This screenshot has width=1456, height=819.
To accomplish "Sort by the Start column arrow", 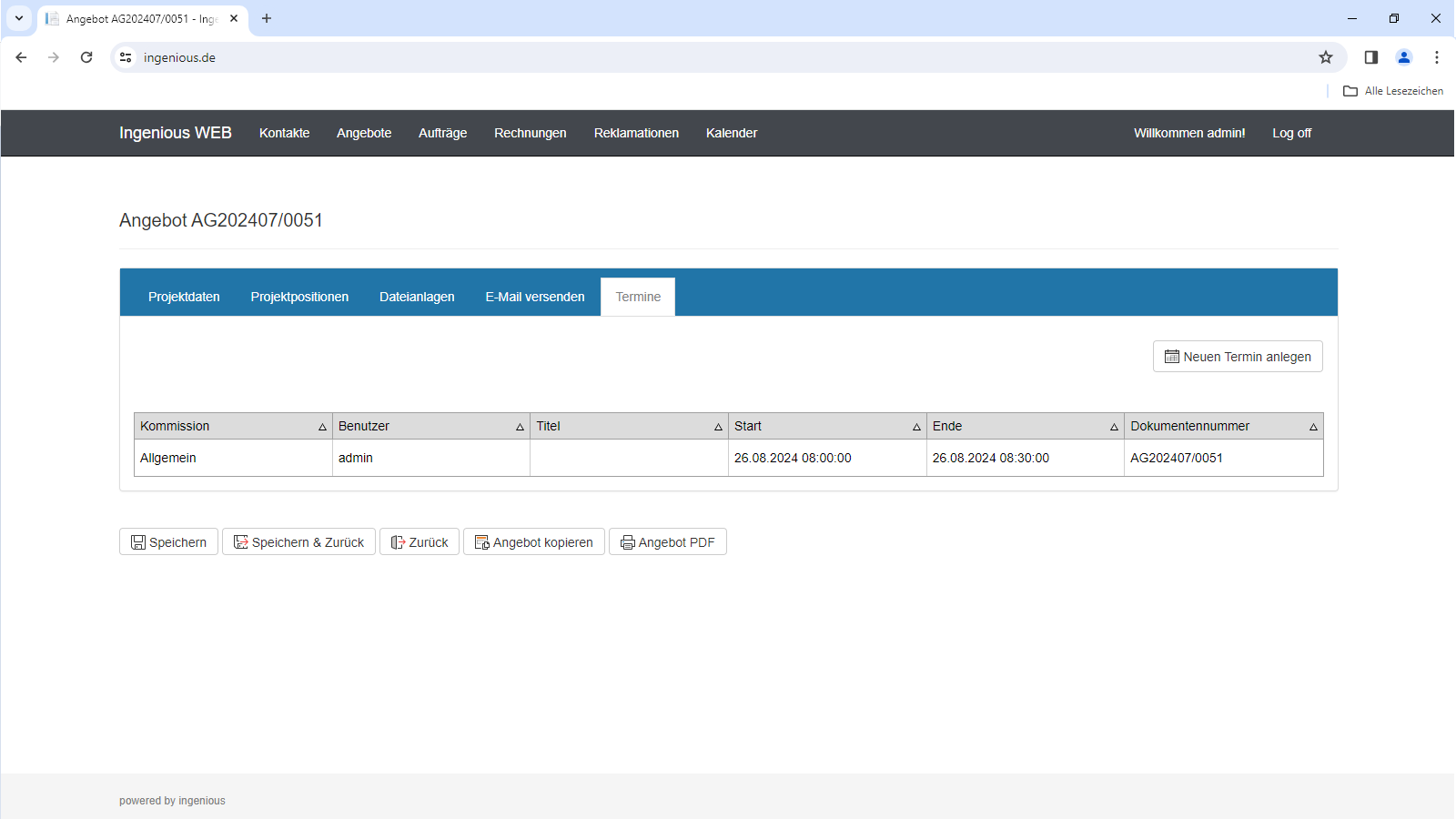I will pos(916,427).
